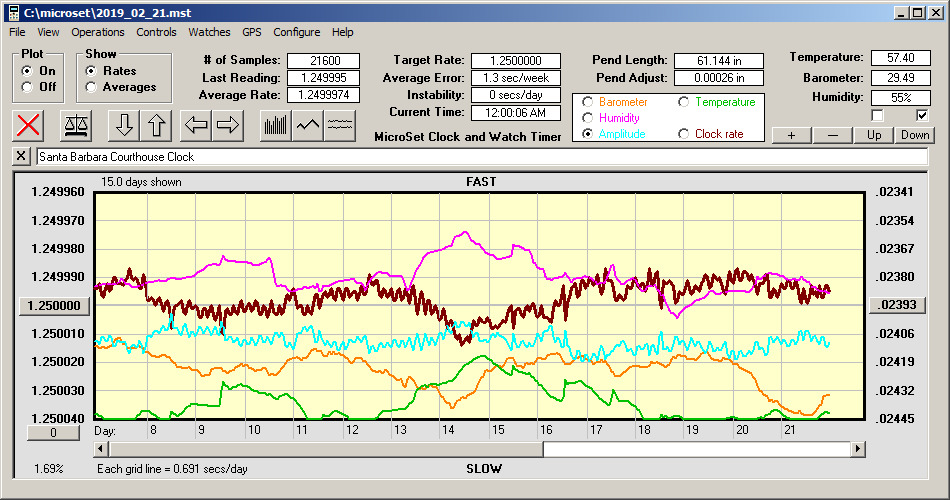Click the right arrow toolbar icon
The height and width of the screenshot is (500, 950).
pos(228,125)
